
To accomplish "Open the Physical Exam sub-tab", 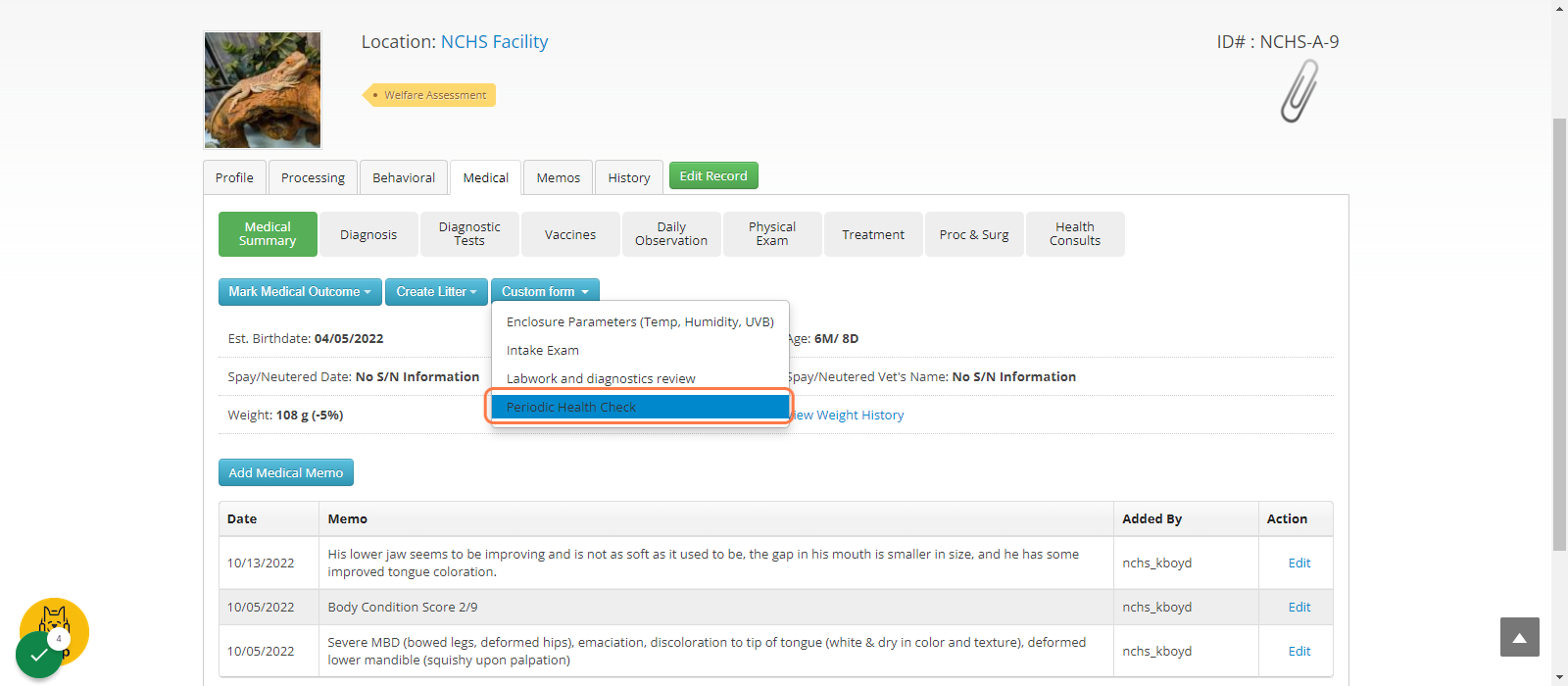I will pyautogui.click(x=772, y=234).
